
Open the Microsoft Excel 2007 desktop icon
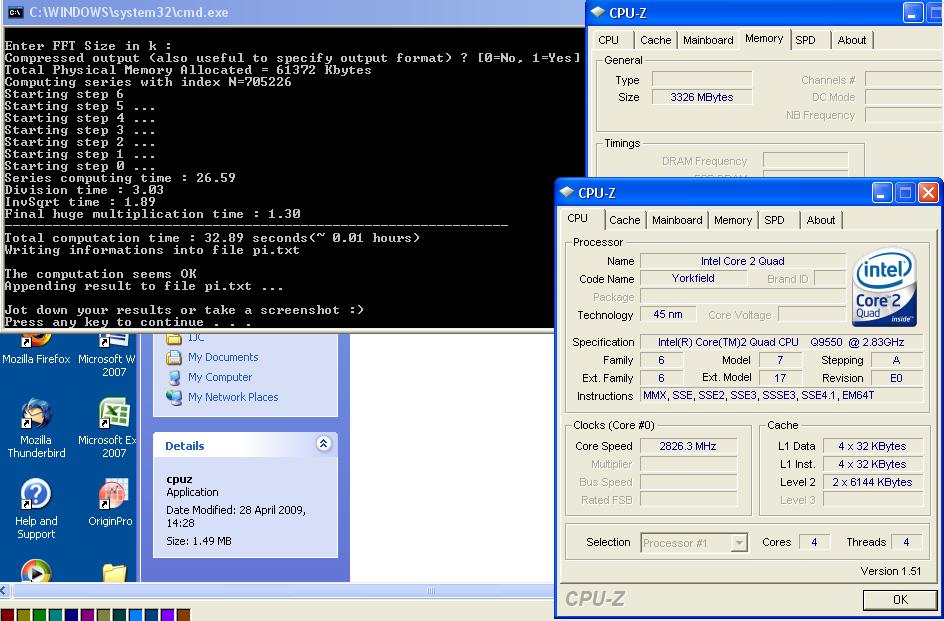[x=113, y=414]
